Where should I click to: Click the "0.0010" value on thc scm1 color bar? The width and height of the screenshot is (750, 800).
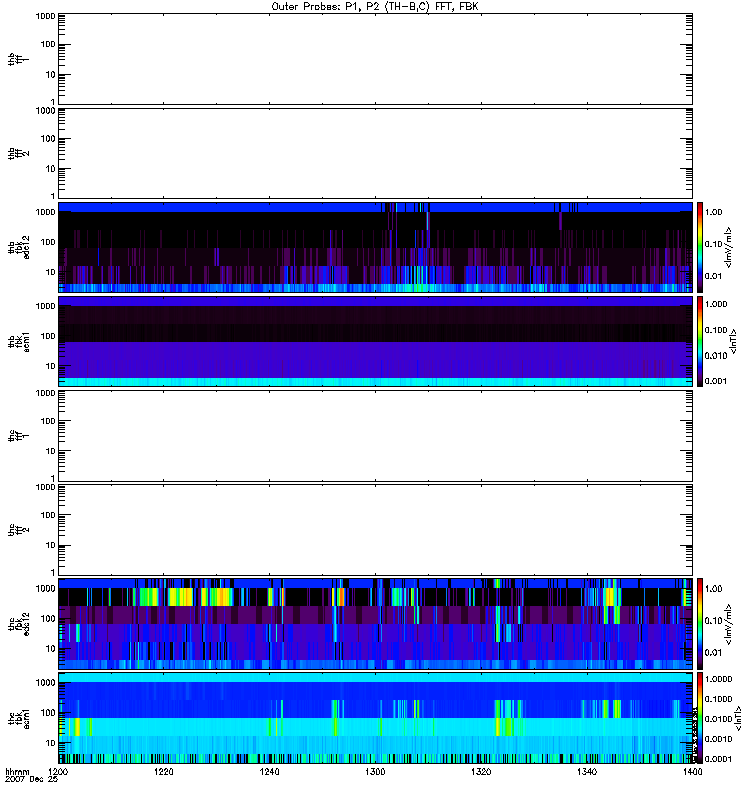pyautogui.click(x=718, y=739)
